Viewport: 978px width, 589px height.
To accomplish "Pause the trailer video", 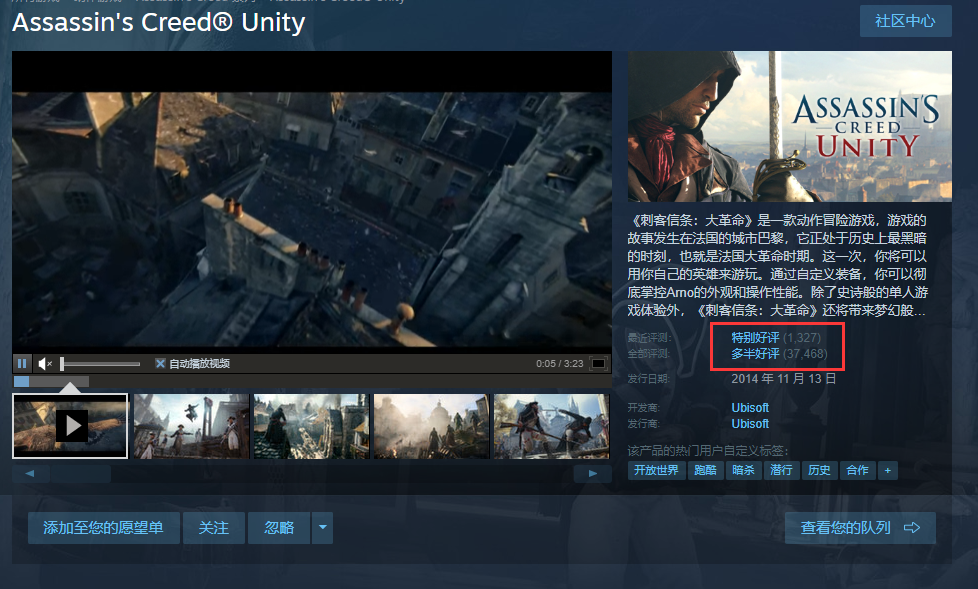I will click(x=22, y=363).
